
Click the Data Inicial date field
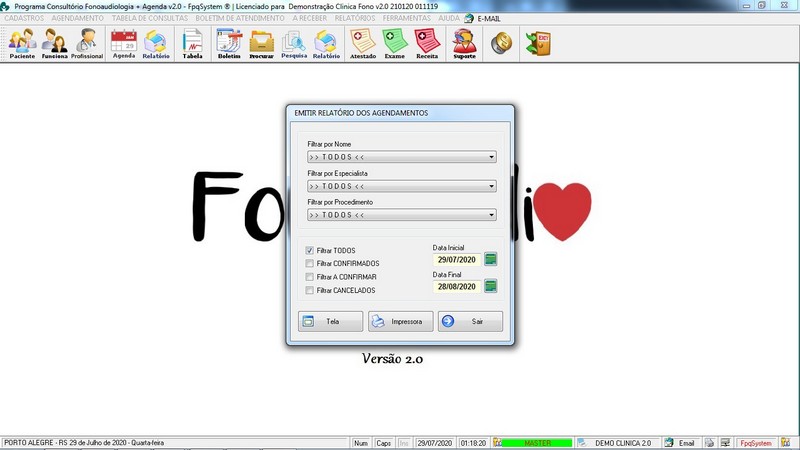coord(457,260)
